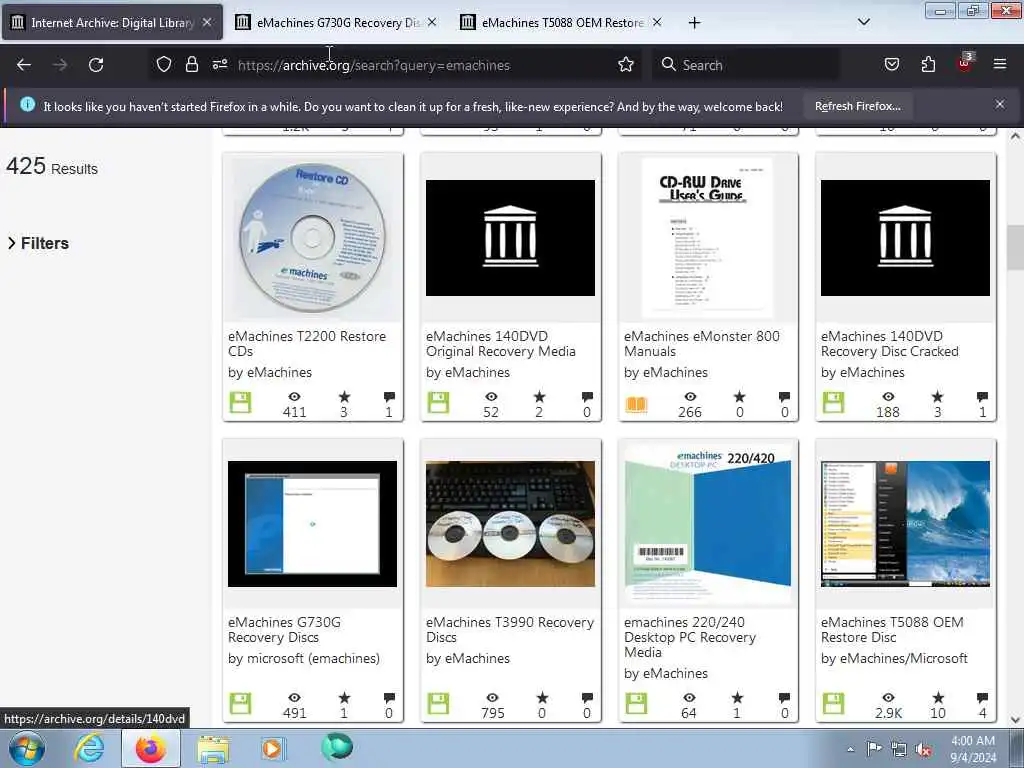The width and height of the screenshot is (1024, 768).
Task: Click the reviews speech bubble icon on T5088 card
Action: tap(982, 698)
